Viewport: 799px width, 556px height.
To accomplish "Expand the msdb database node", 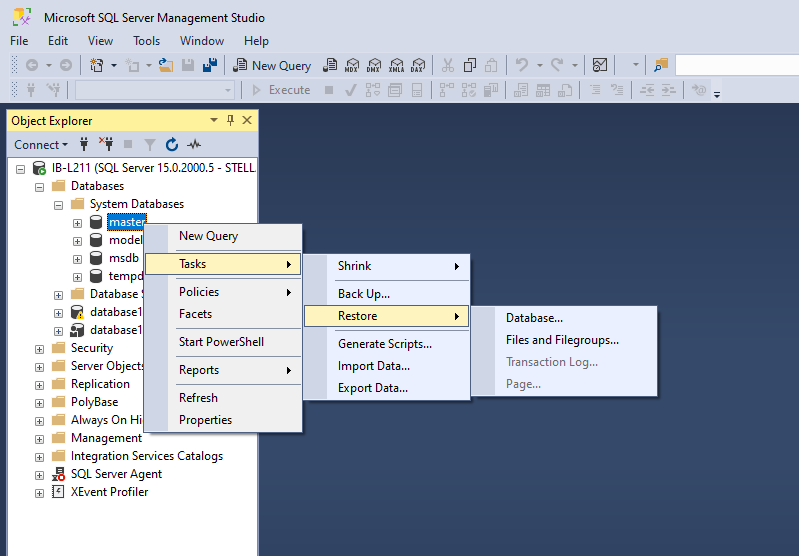I will tap(77, 259).
